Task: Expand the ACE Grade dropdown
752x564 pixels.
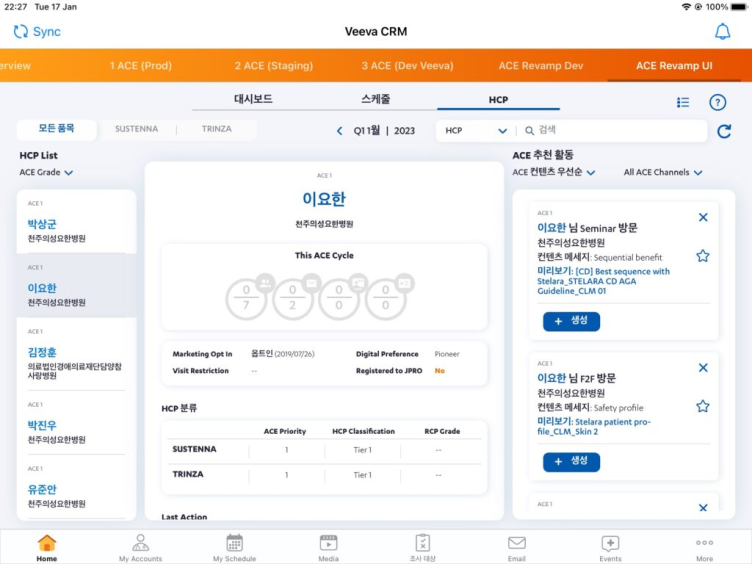Action: pos(47,173)
